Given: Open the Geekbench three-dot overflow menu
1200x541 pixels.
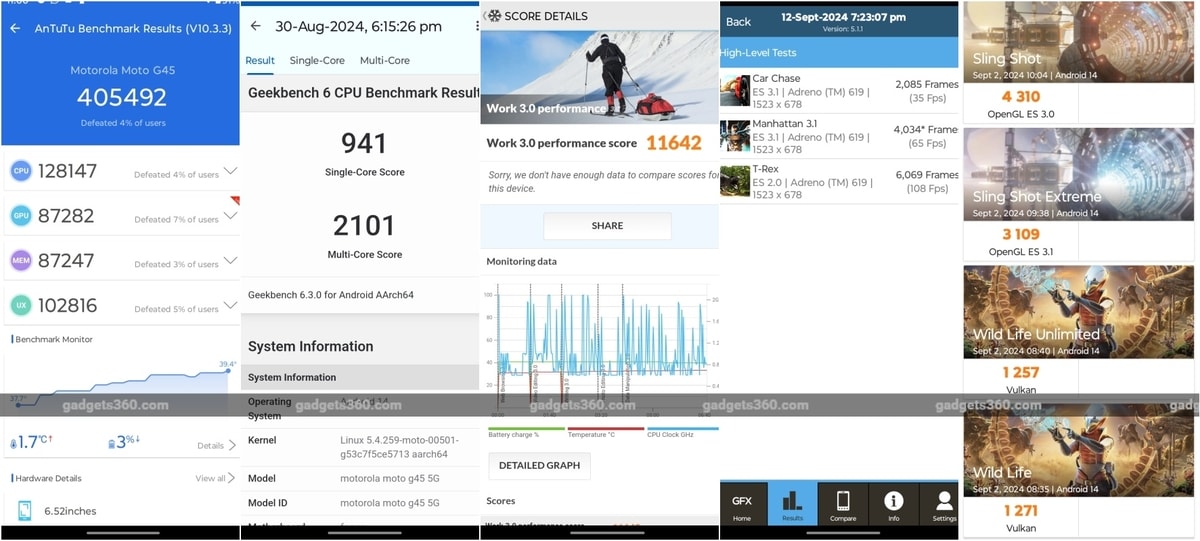Looking at the screenshot, I should 477,26.
